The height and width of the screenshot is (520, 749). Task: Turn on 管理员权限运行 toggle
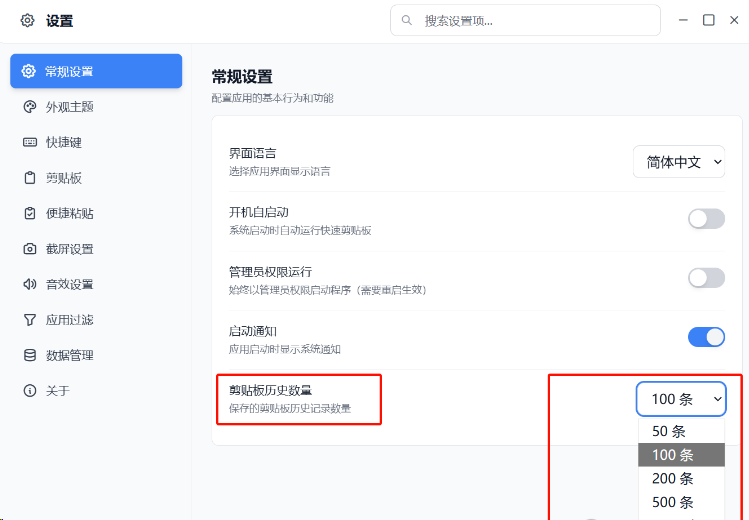(x=706, y=278)
